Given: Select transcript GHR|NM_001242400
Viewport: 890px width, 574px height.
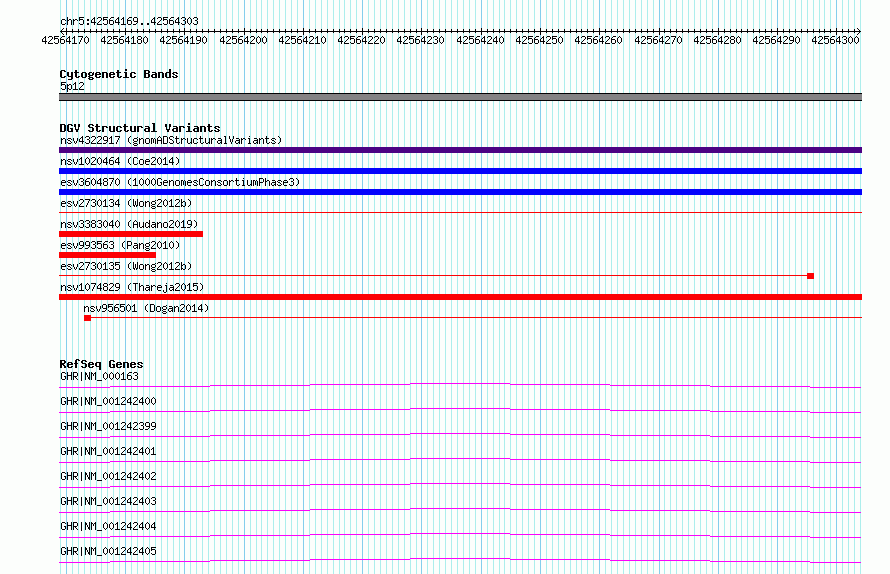Looking at the screenshot, I should click(108, 401).
